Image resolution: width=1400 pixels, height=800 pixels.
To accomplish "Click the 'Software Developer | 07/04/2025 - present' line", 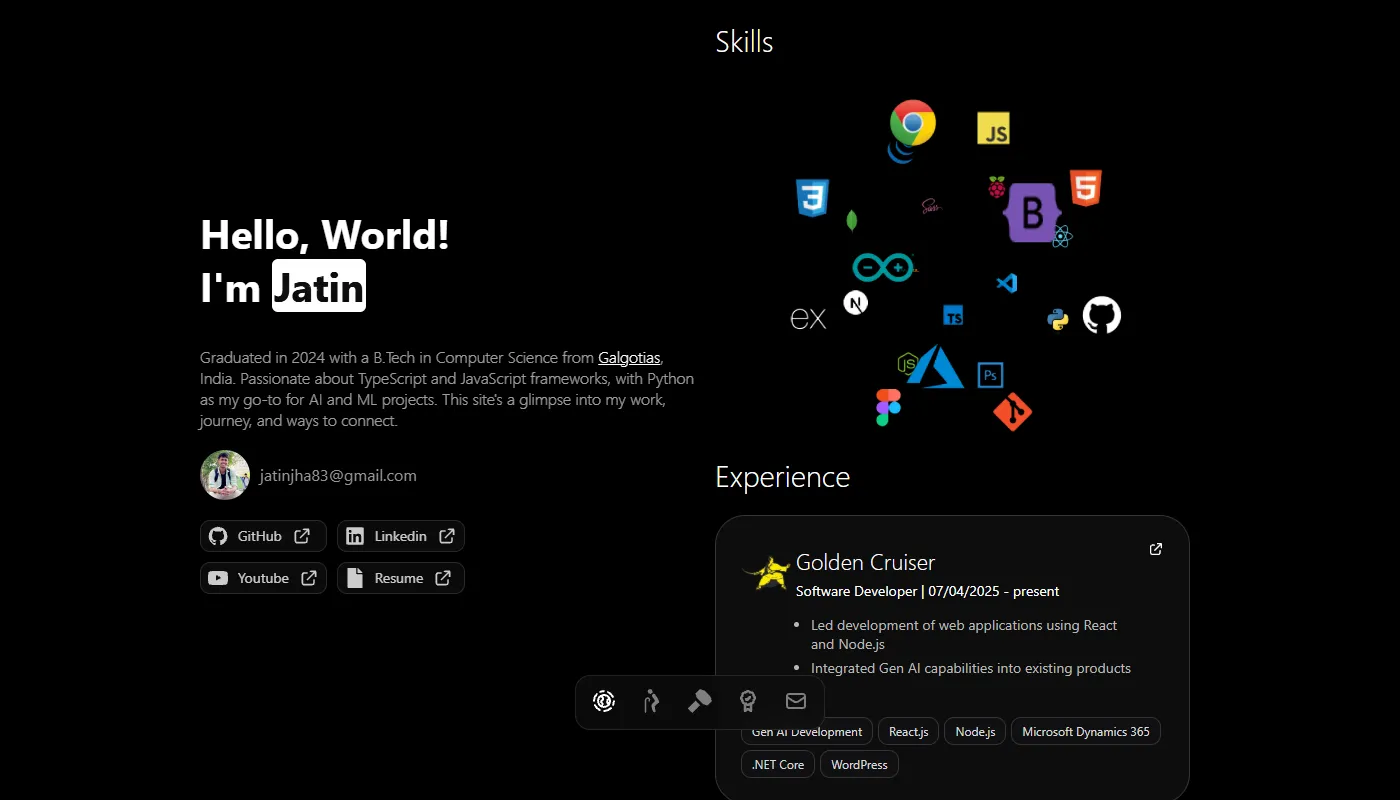I will 928,591.
